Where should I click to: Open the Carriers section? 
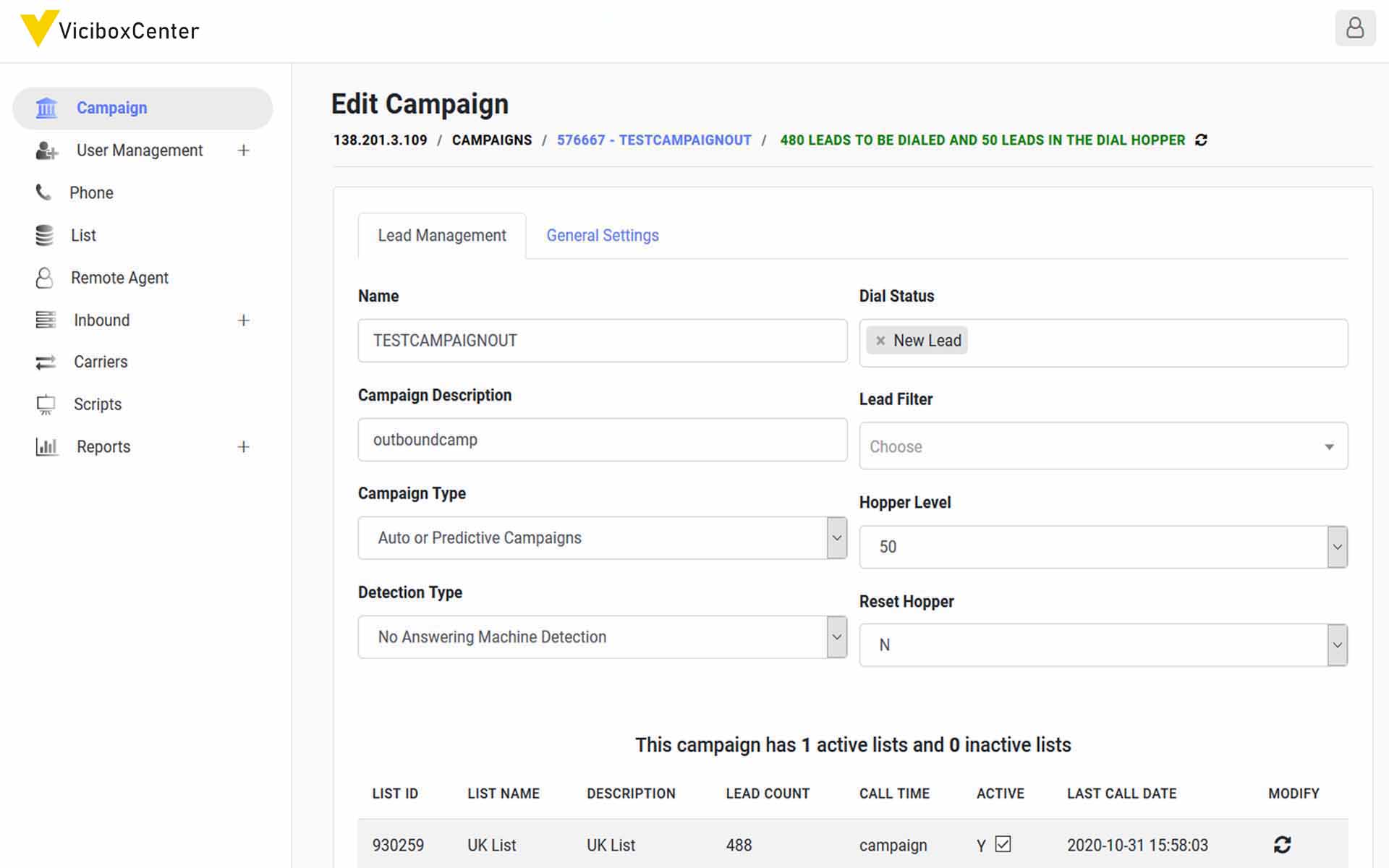coord(100,362)
